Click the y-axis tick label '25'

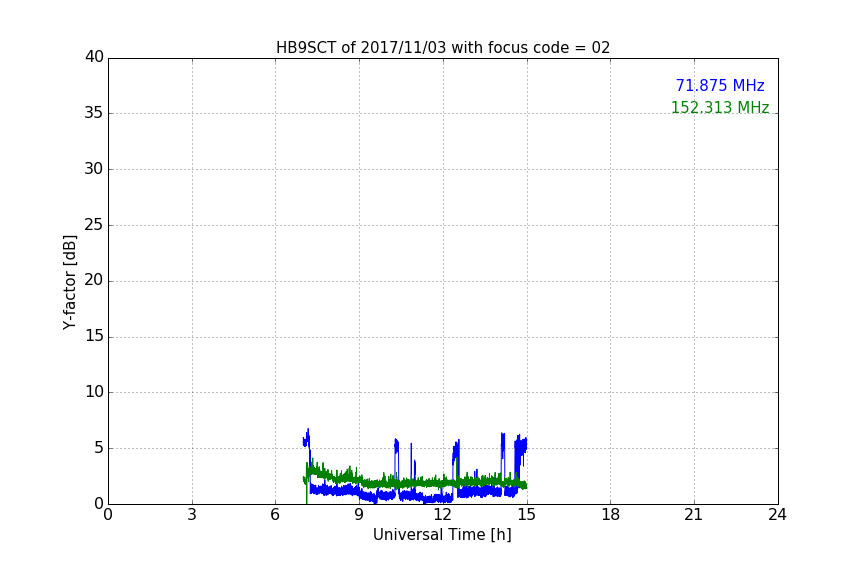tap(94, 224)
